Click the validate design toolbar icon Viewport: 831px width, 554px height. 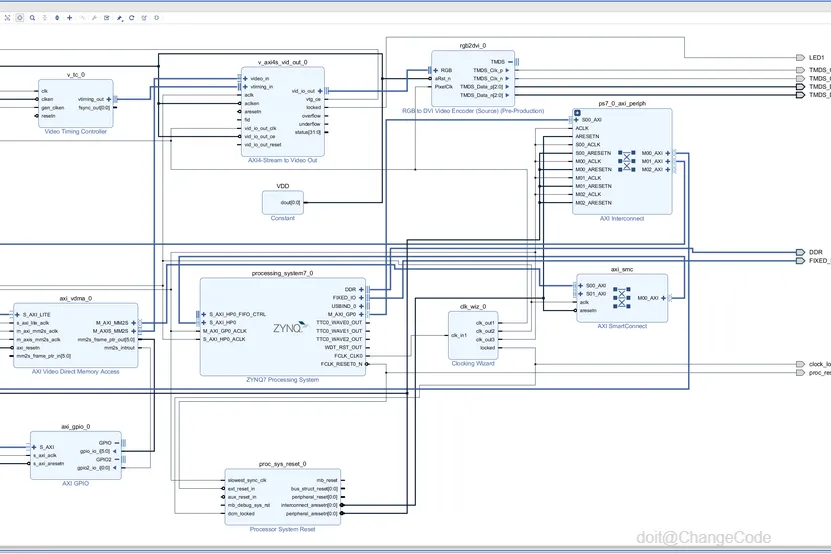107,17
